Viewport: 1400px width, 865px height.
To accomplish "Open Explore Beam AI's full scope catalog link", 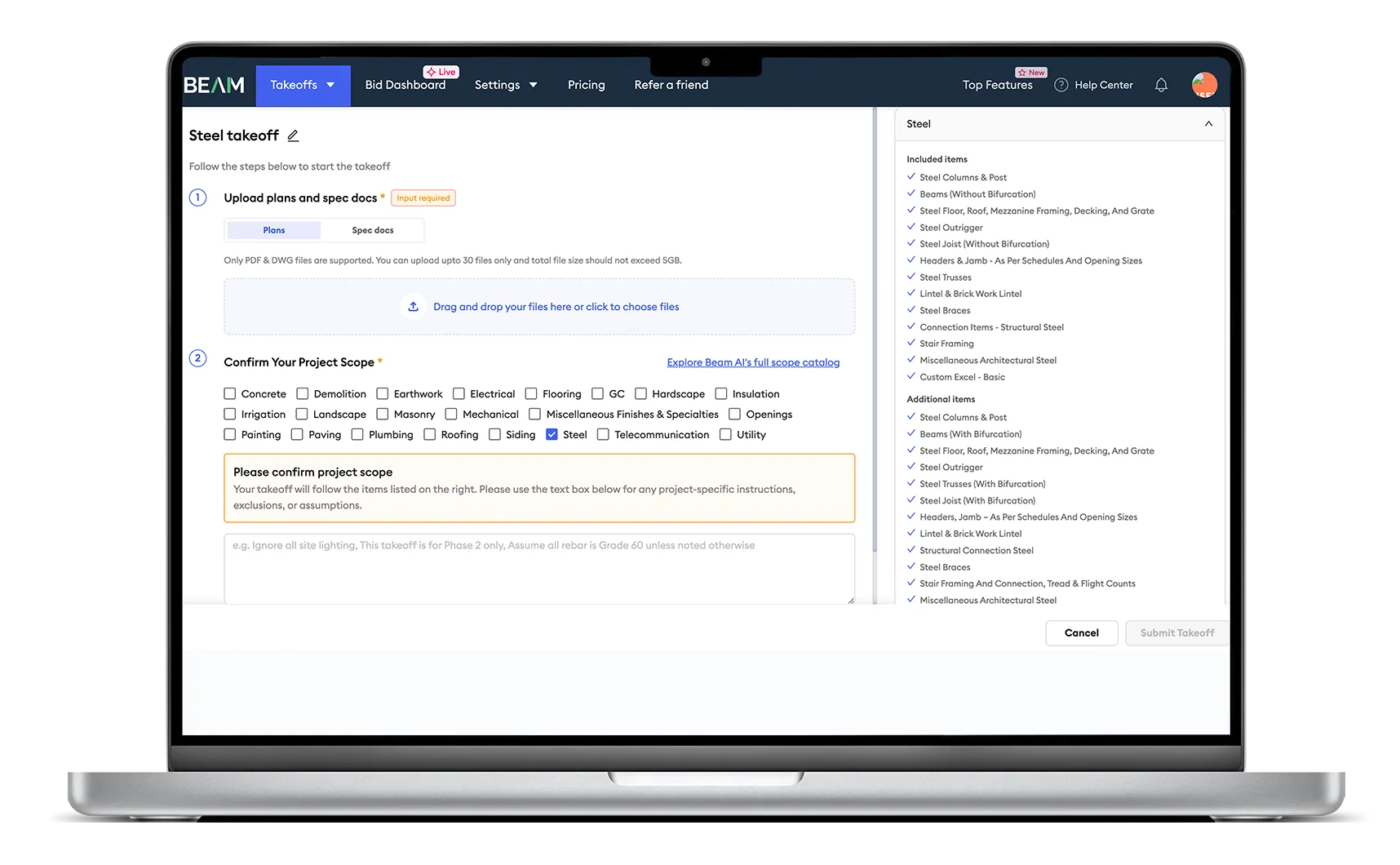I will pos(753,362).
